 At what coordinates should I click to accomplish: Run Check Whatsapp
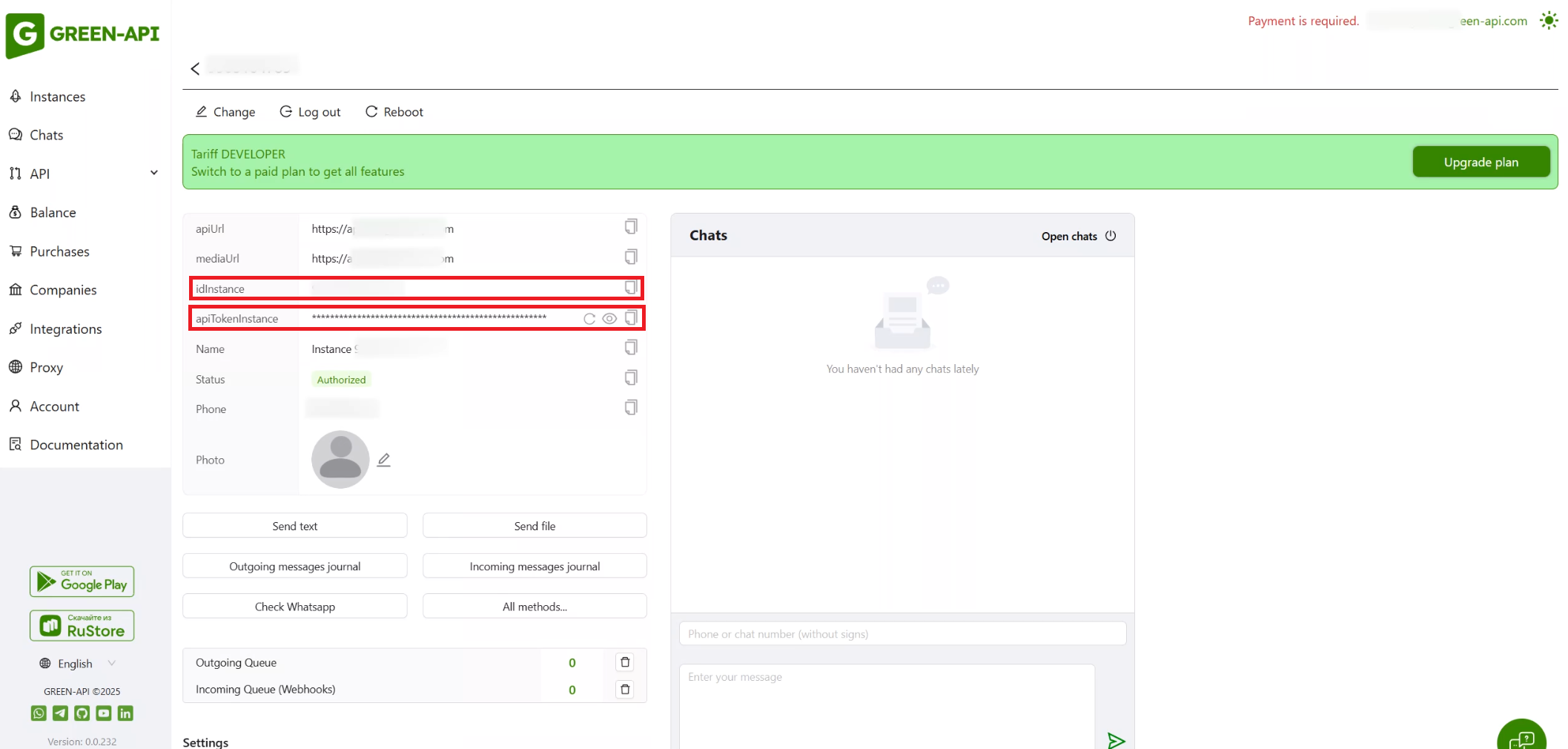(294, 606)
